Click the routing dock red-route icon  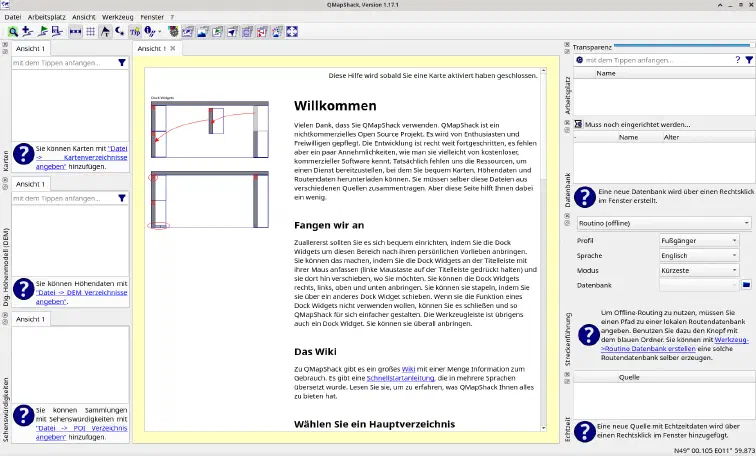pyautogui.click(x=262, y=32)
